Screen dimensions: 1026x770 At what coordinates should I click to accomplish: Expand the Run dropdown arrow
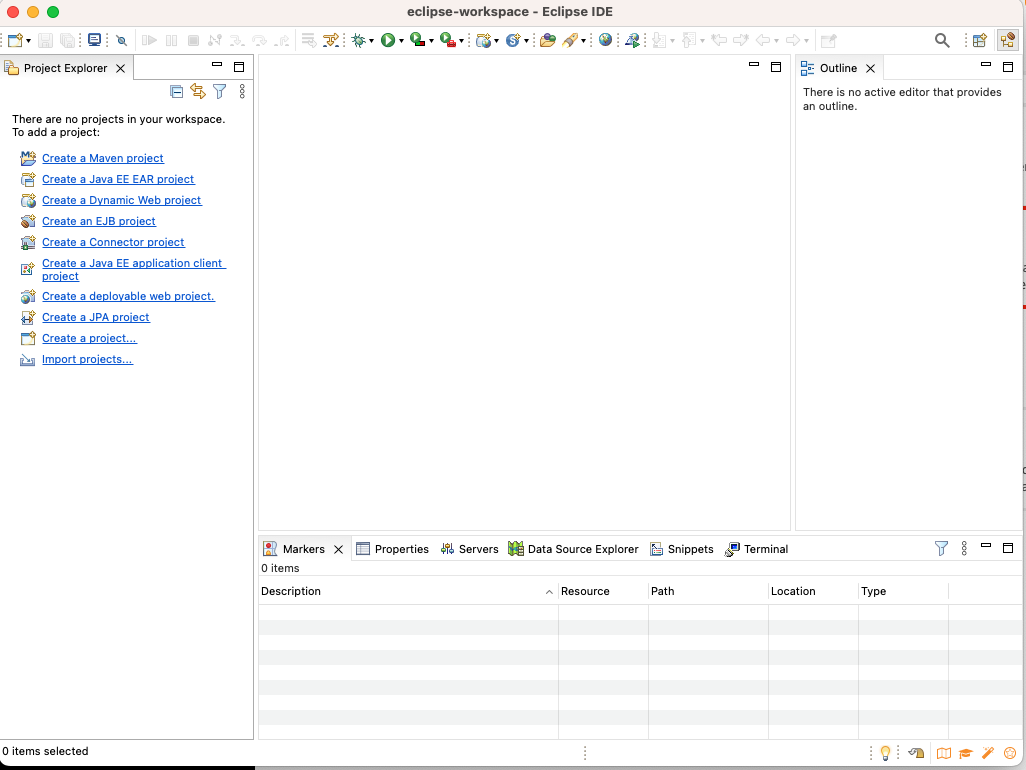401,41
